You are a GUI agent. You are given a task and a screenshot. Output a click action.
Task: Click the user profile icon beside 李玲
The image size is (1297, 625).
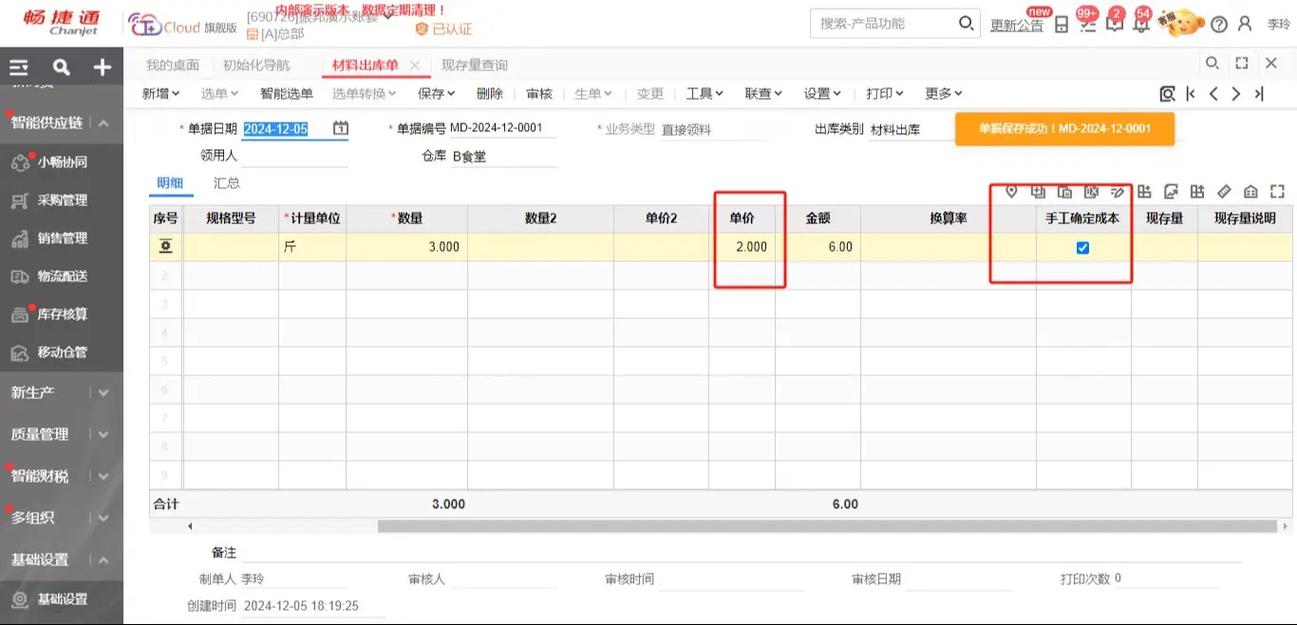[1245, 24]
